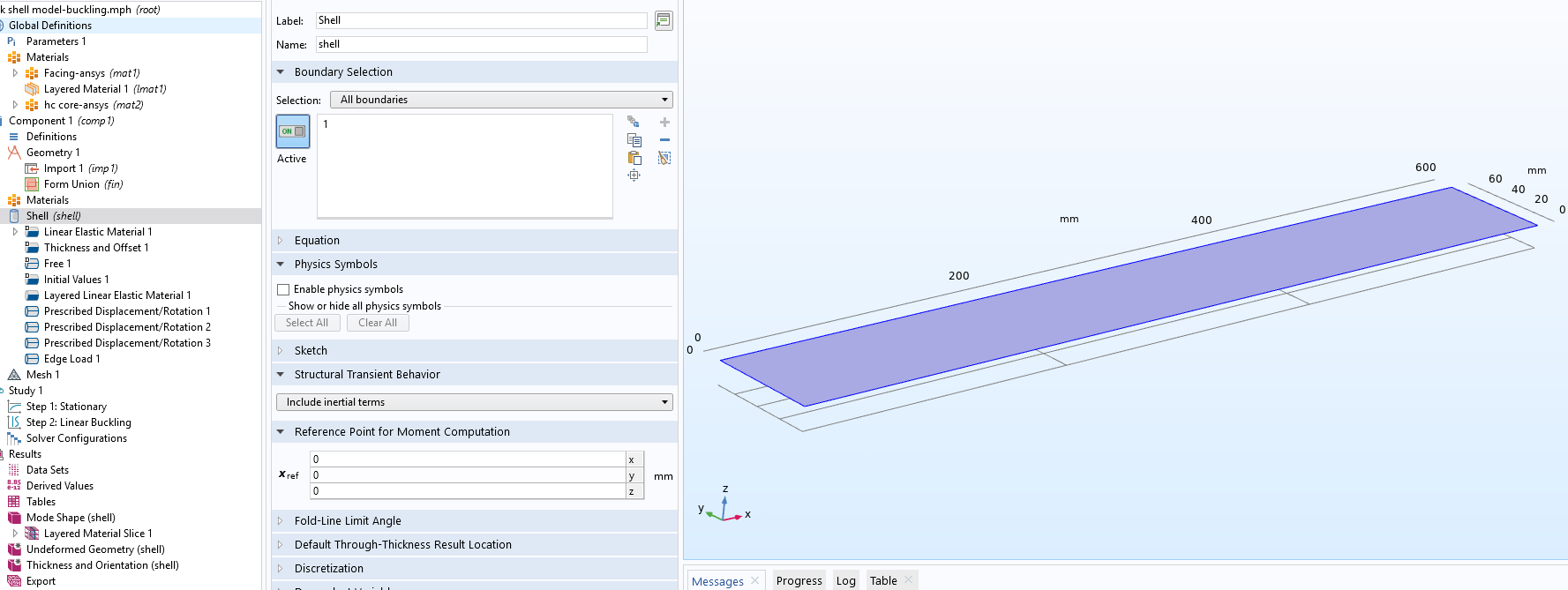Switch to the Progress tab
This screenshot has width=1568, height=590.
[x=799, y=580]
